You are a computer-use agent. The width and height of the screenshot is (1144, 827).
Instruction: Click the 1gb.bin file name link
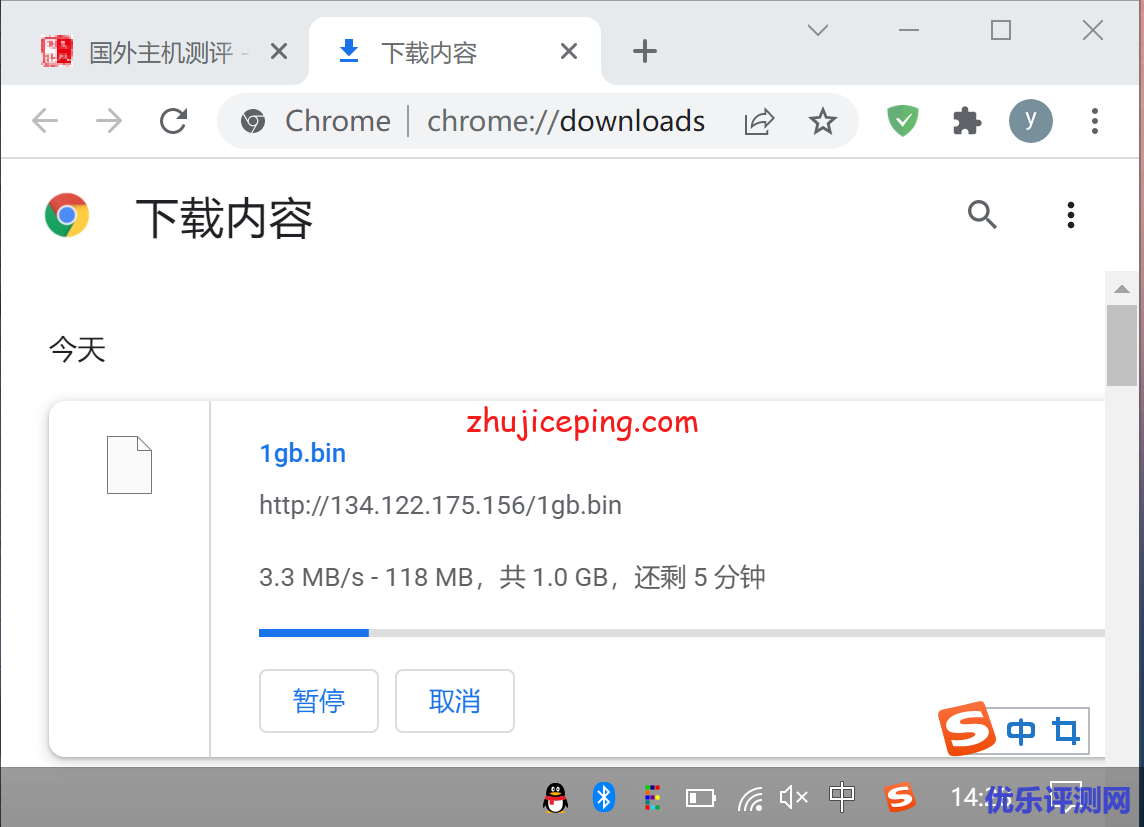(x=302, y=453)
